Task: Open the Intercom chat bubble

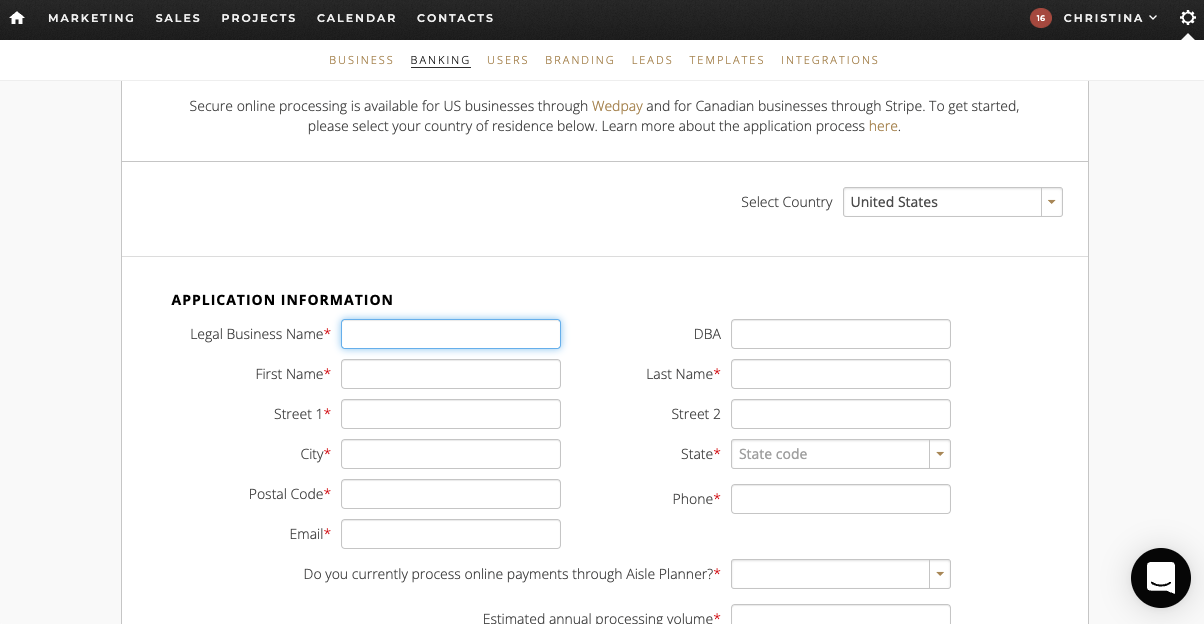Action: (x=1160, y=578)
